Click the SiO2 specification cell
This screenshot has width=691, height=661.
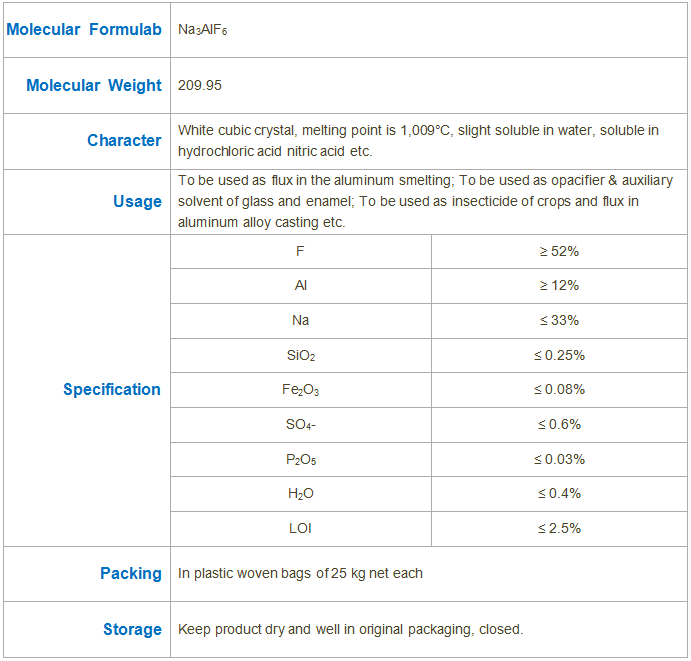(x=301, y=355)
